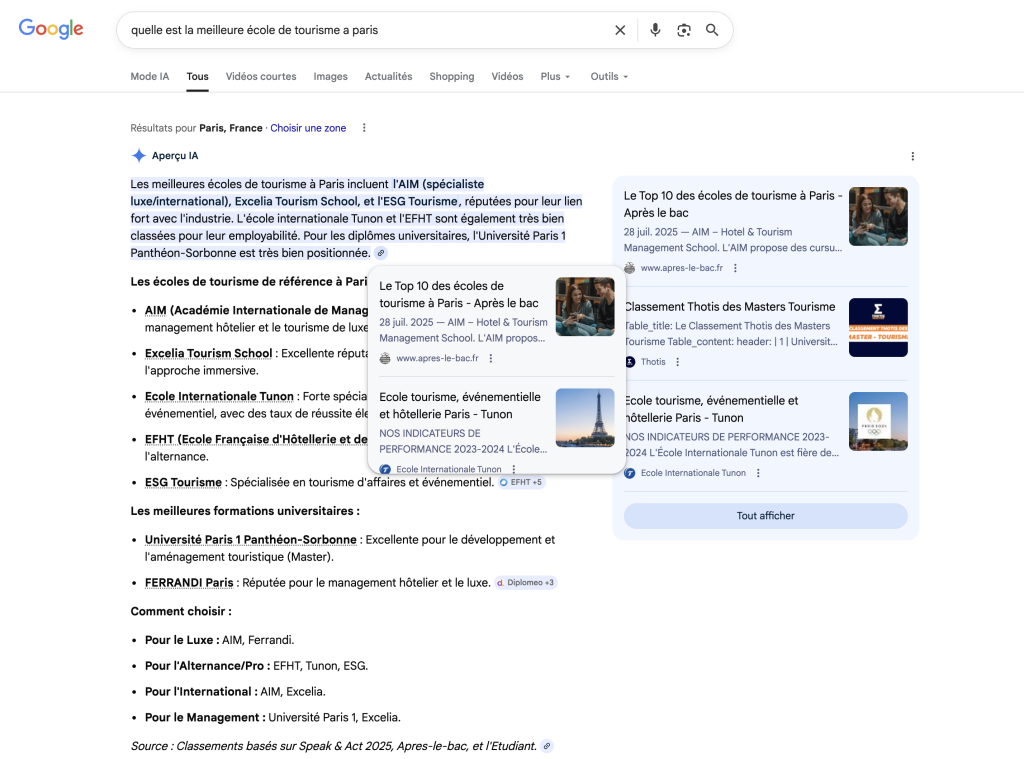
Task: Open the link citation icon after Panthéon-Sorbonne sentence
Action: click(x=379, y=254)
